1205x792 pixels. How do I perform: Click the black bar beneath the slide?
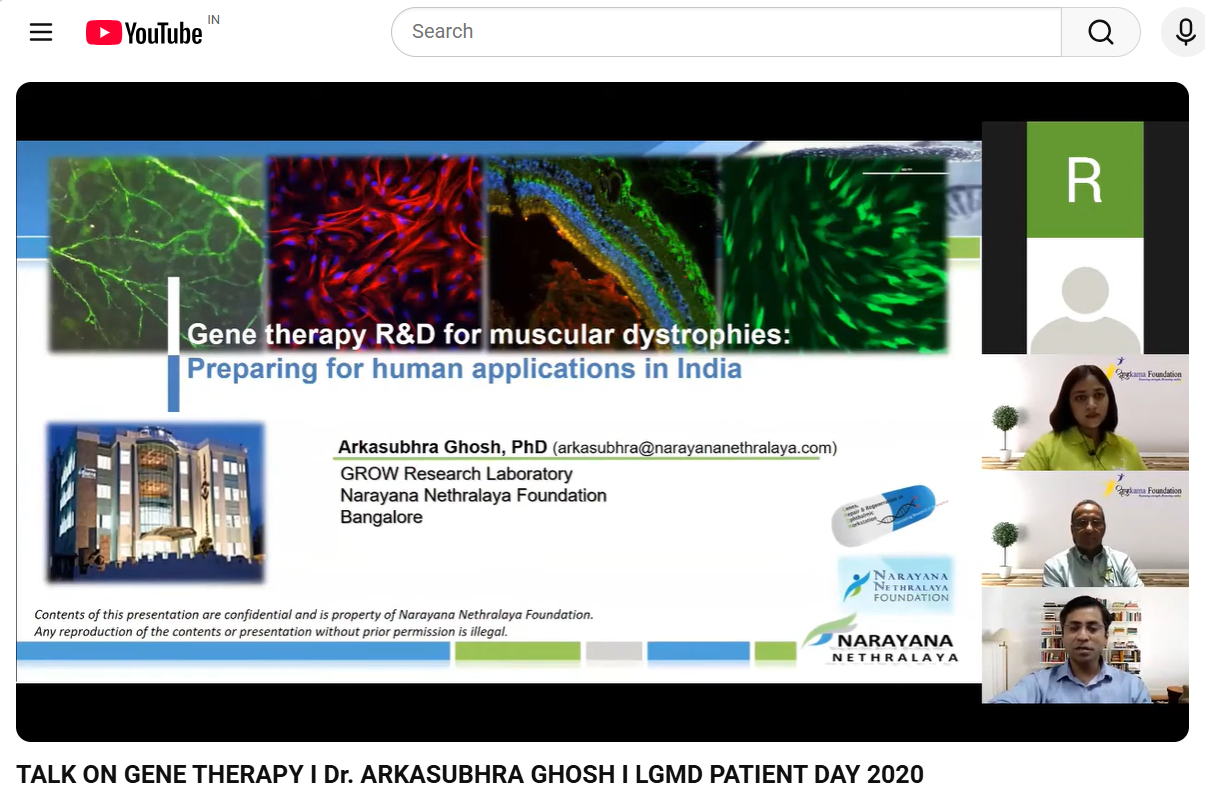click(500, 712)
